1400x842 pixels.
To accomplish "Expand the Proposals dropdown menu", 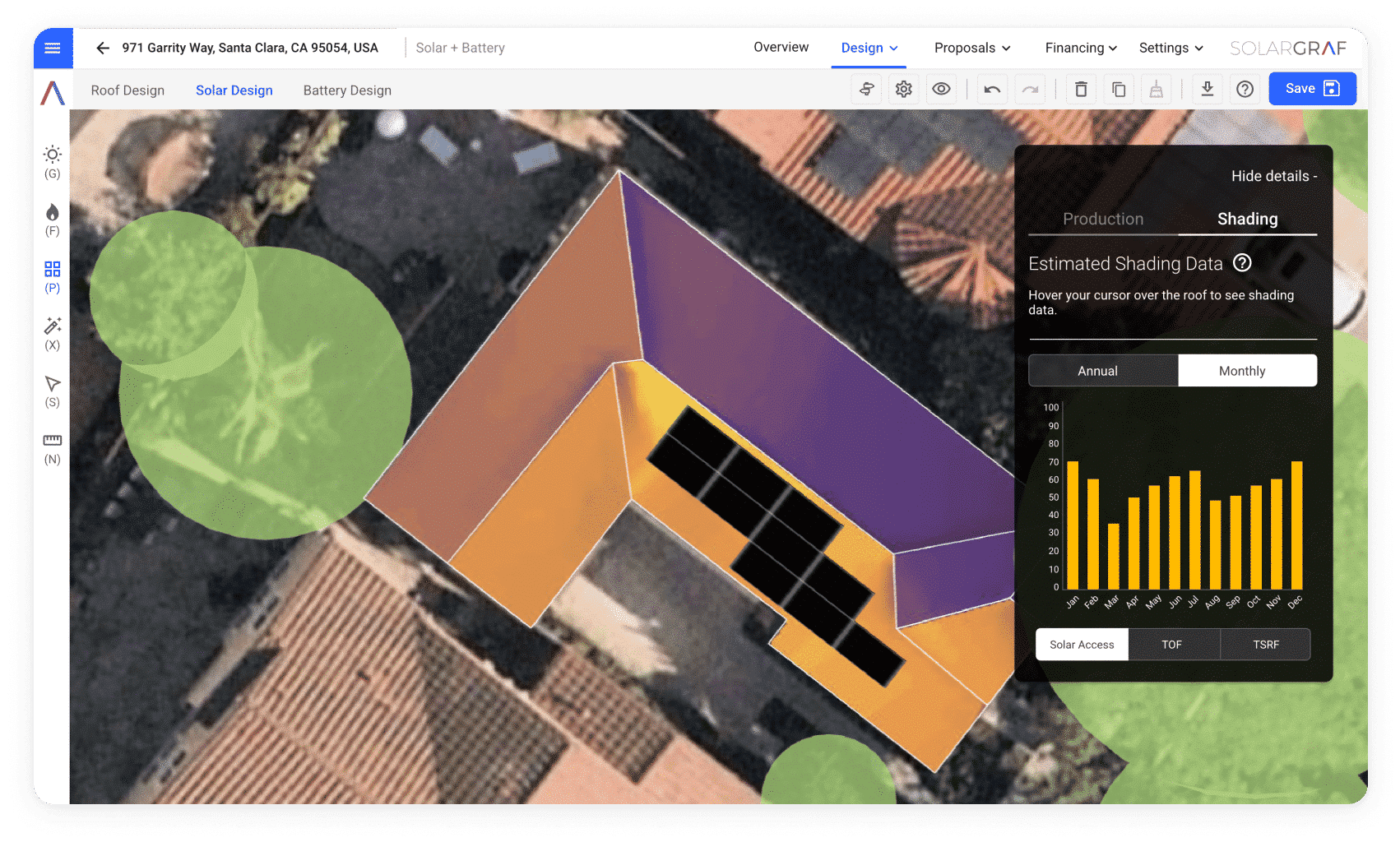I will click(x=972, y=48).
